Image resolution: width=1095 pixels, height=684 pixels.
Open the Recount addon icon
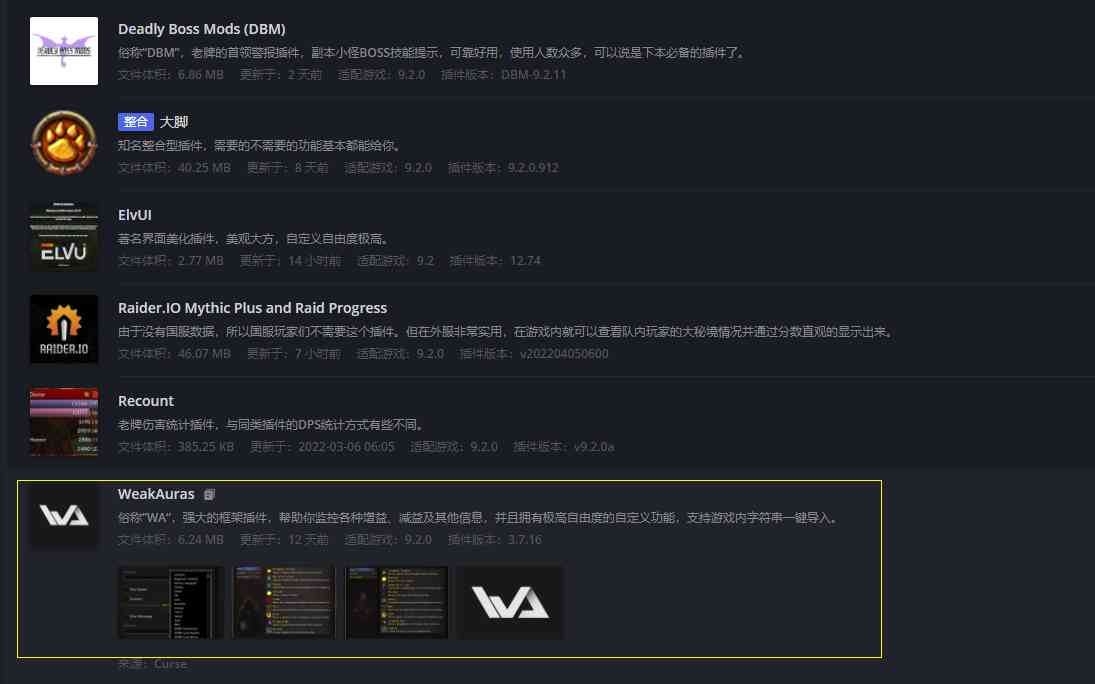click(x=64, y=422)
